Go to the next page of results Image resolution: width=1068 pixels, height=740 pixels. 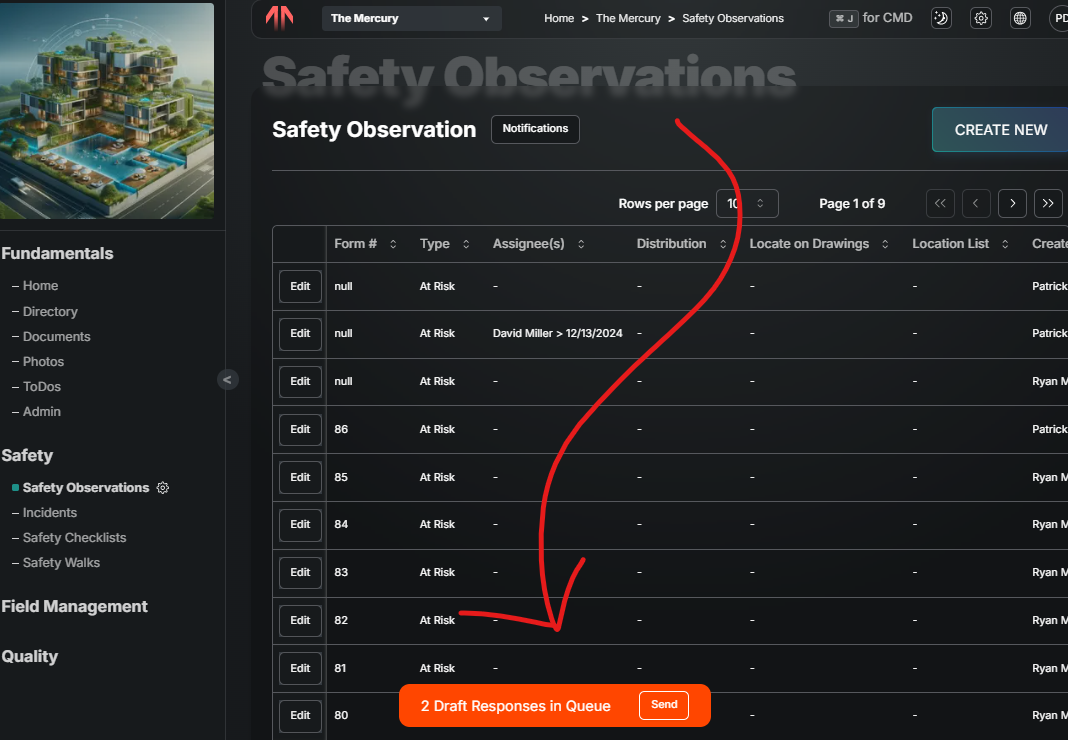pos(1012,203)
